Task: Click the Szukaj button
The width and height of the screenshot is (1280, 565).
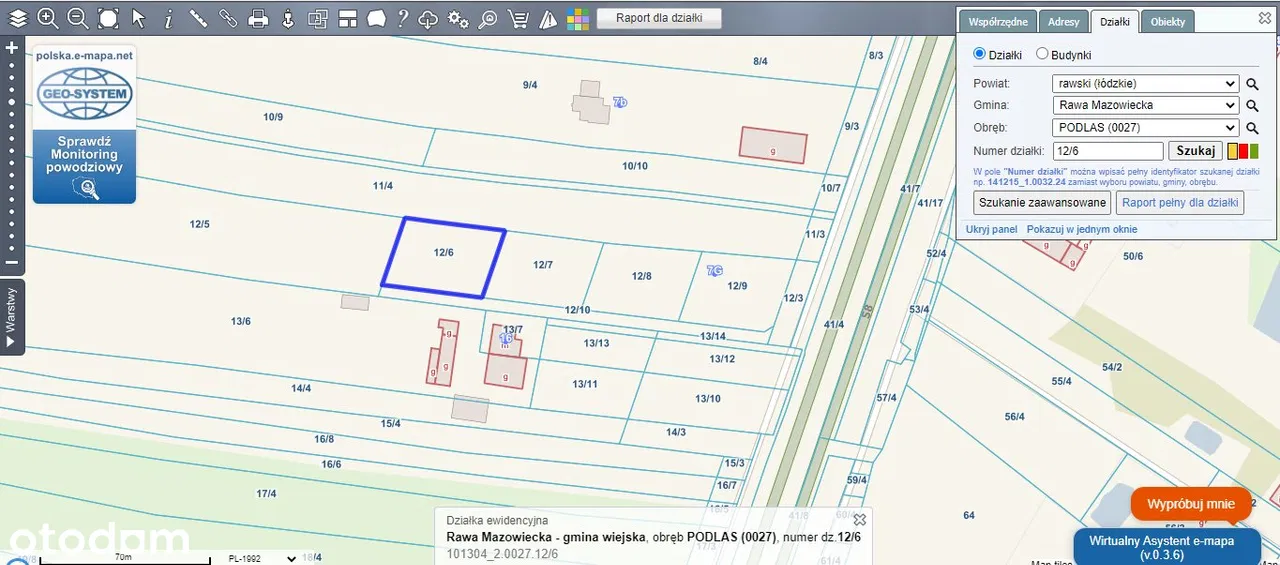Action: 1195,151
